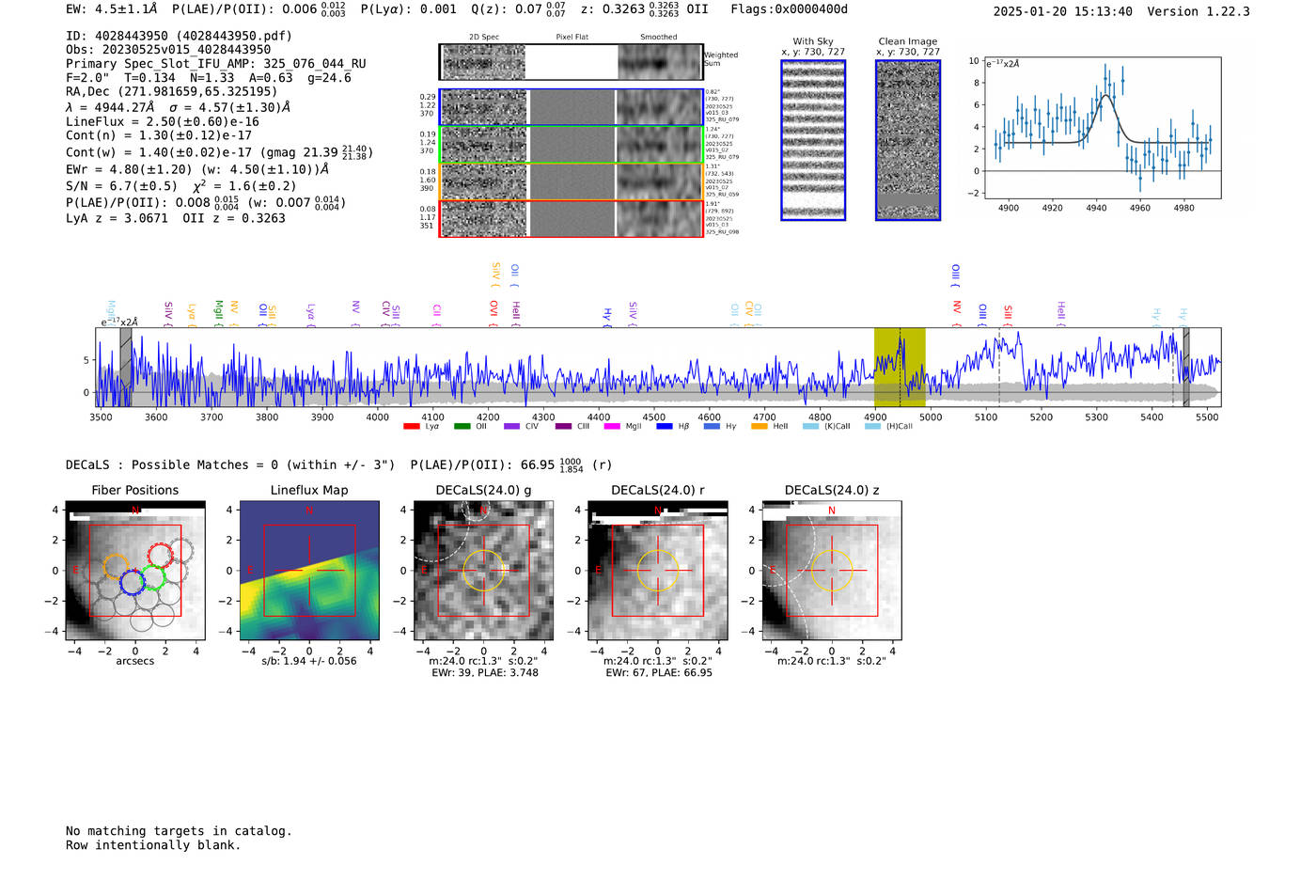Click the yellow highlighted emission line region
Viewport: 1316px width, 896px height.
pyautogui.click(x=900, y=368)
